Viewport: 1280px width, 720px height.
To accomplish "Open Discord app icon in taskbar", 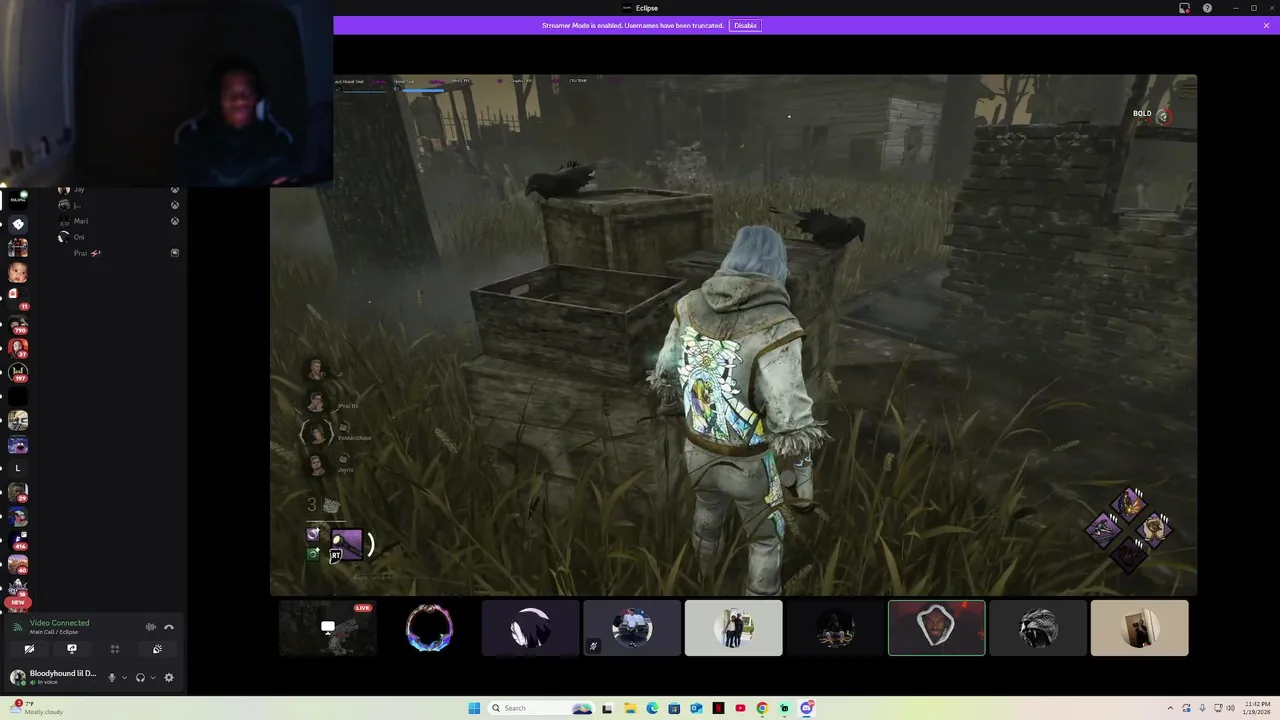I will pyautogui.click(x=806, y=708).
